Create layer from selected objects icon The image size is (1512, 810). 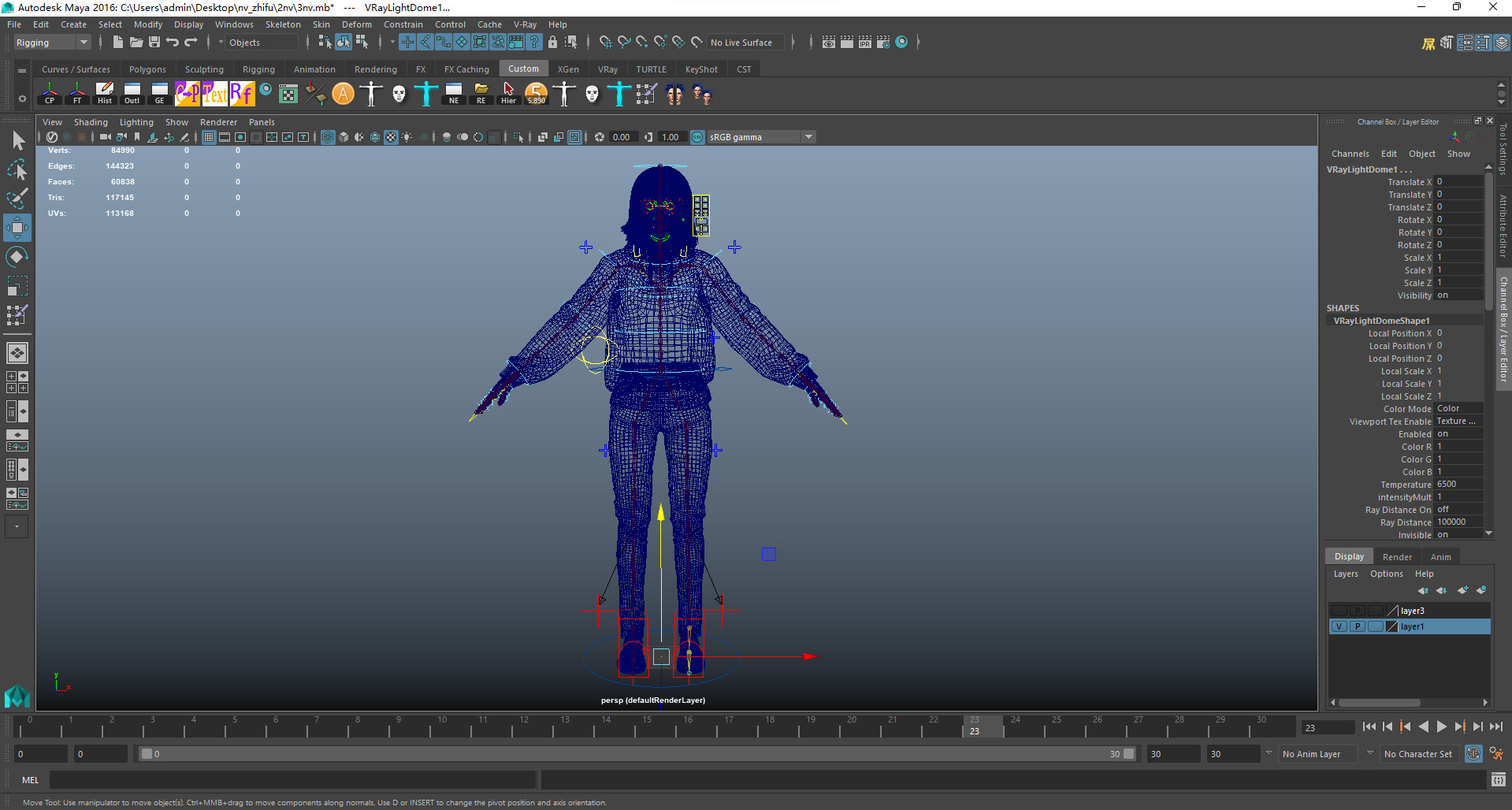point(1481,590)
